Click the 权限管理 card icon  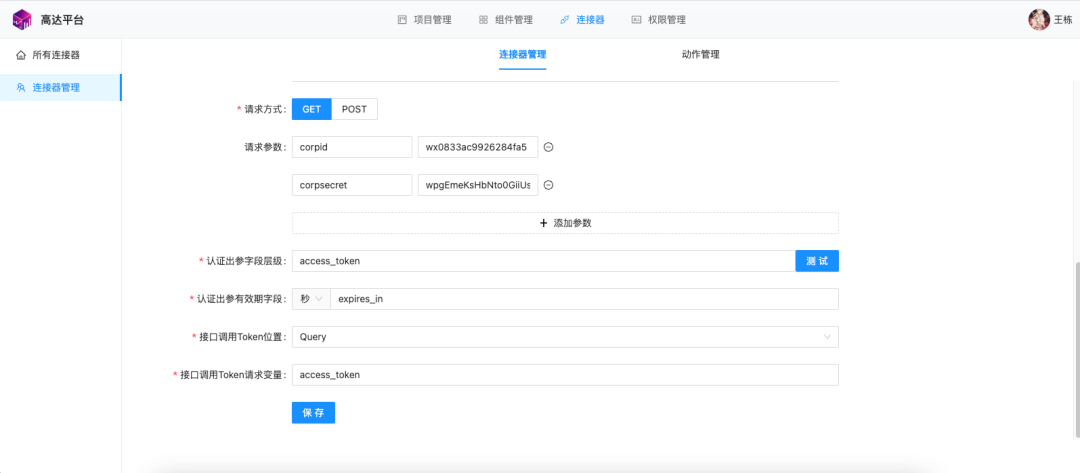click(x=636, y=20)
